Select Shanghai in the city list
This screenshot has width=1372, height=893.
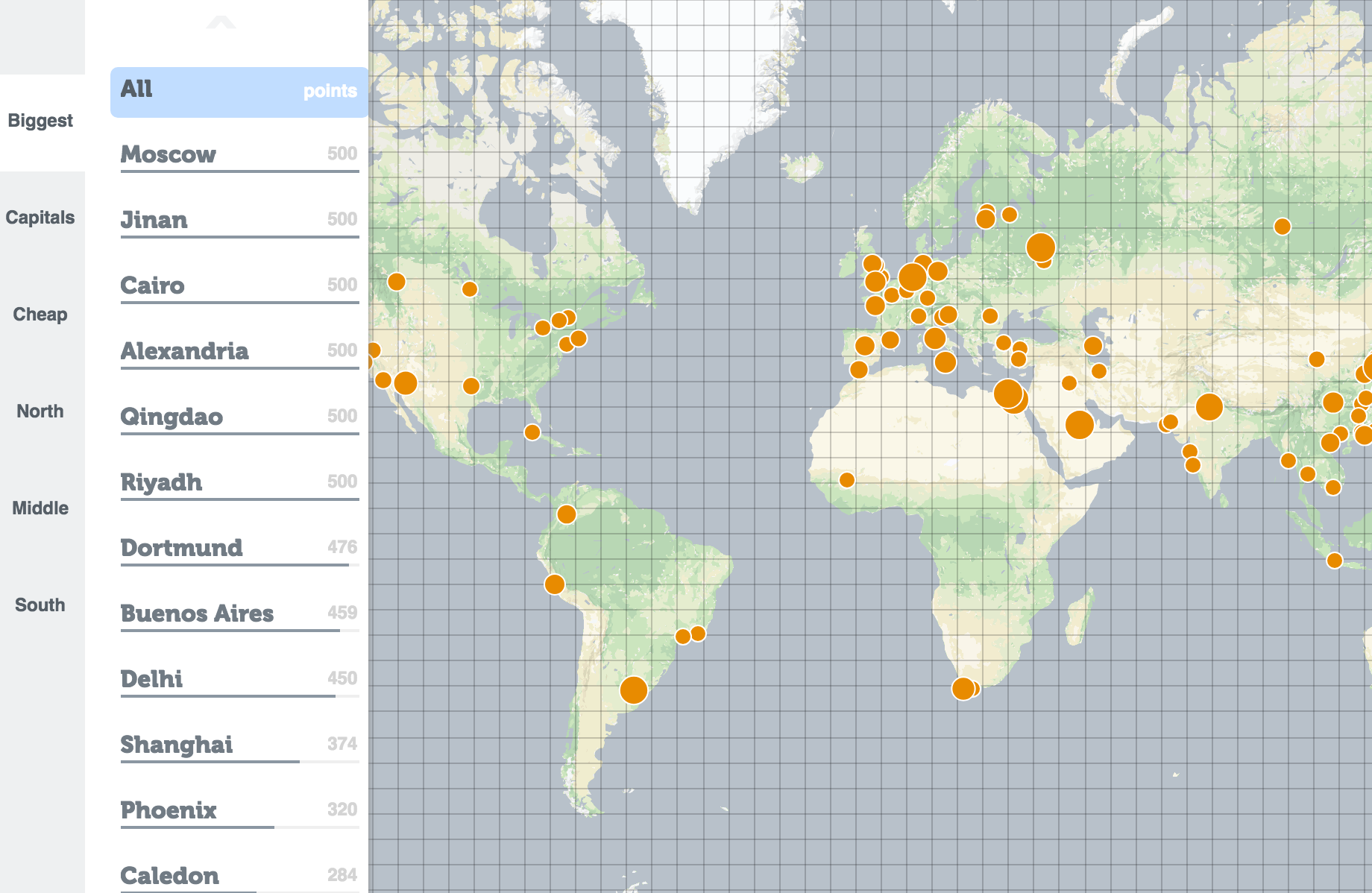[239, 745]
